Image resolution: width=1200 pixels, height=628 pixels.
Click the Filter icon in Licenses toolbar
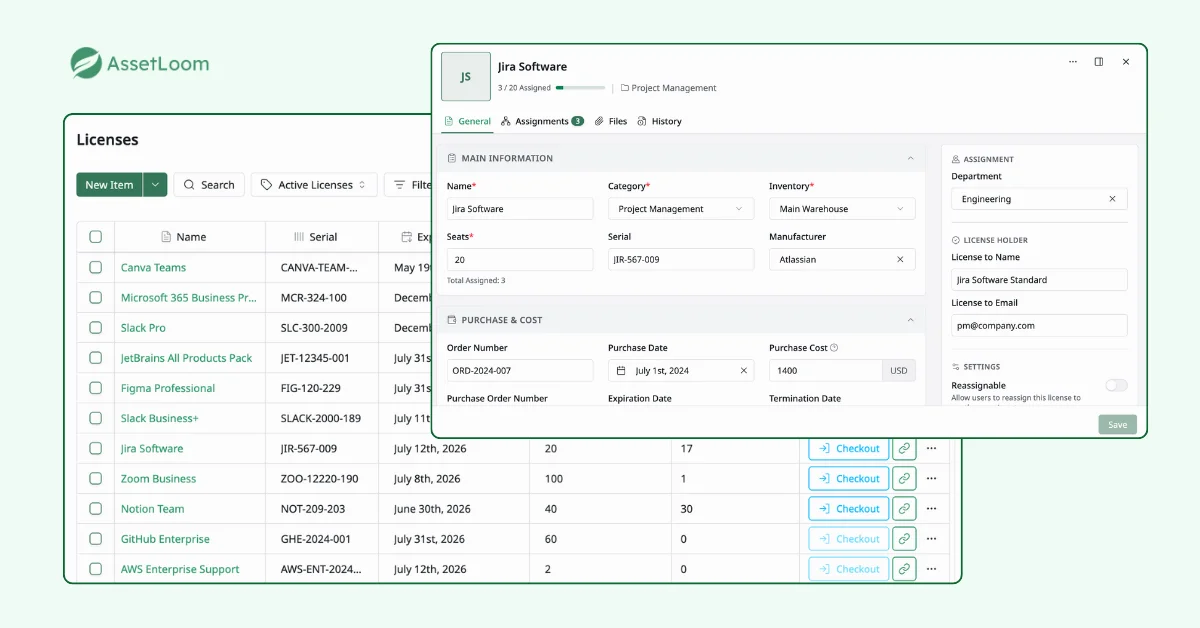coord(400,185)
